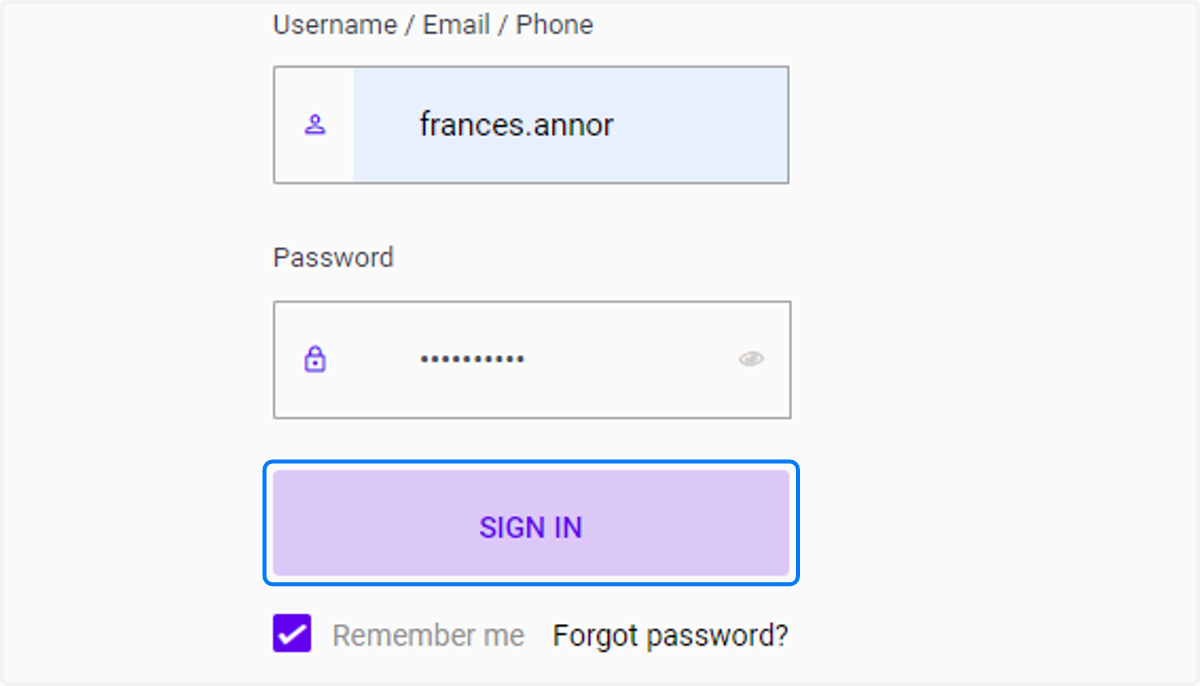Click the SIGN IN button
Image resolution: width=1200 pixels, height=686 pixels.
point(531,523)
